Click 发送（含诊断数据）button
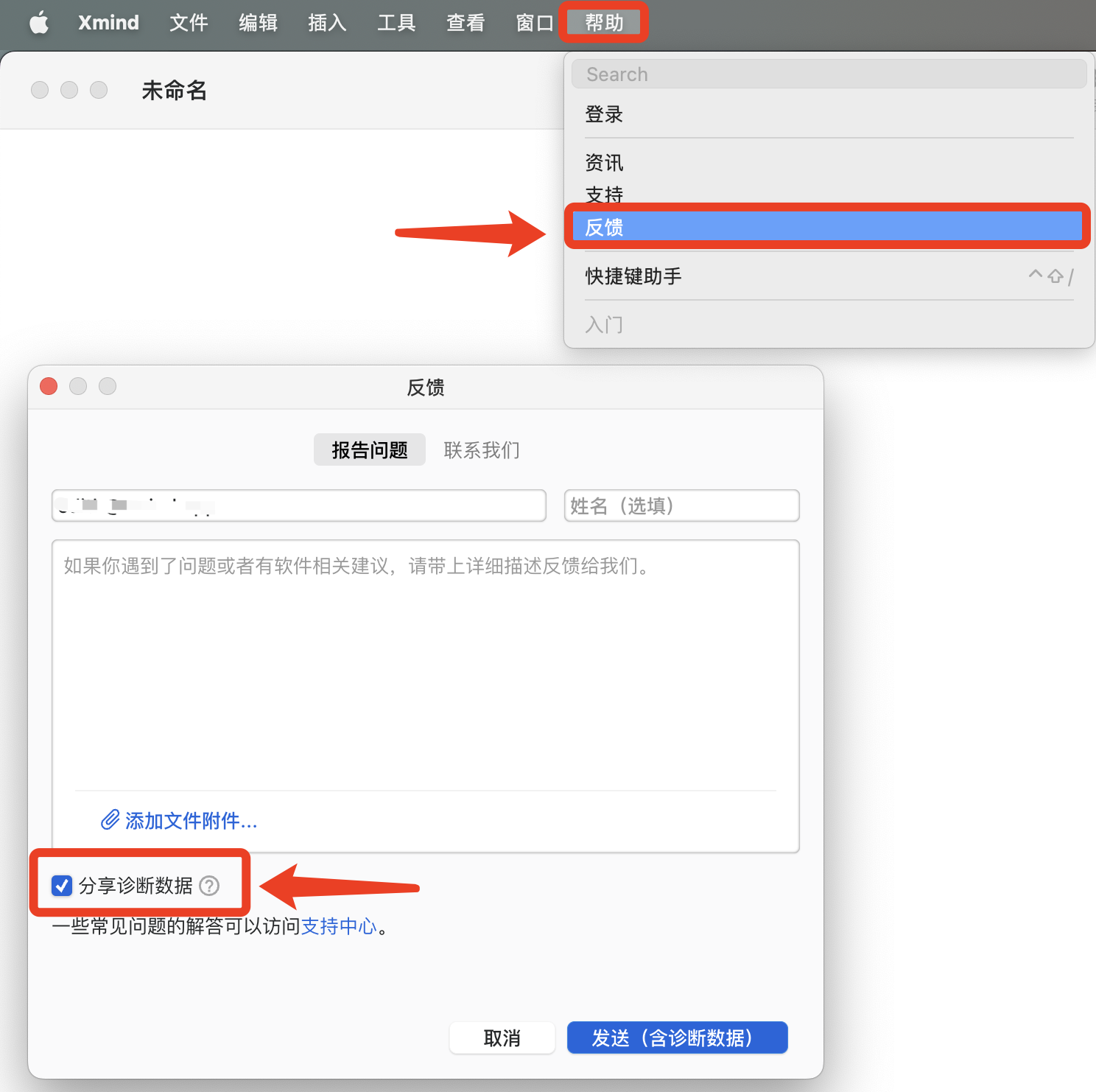1096x1092 pixels. [677, 1037]
